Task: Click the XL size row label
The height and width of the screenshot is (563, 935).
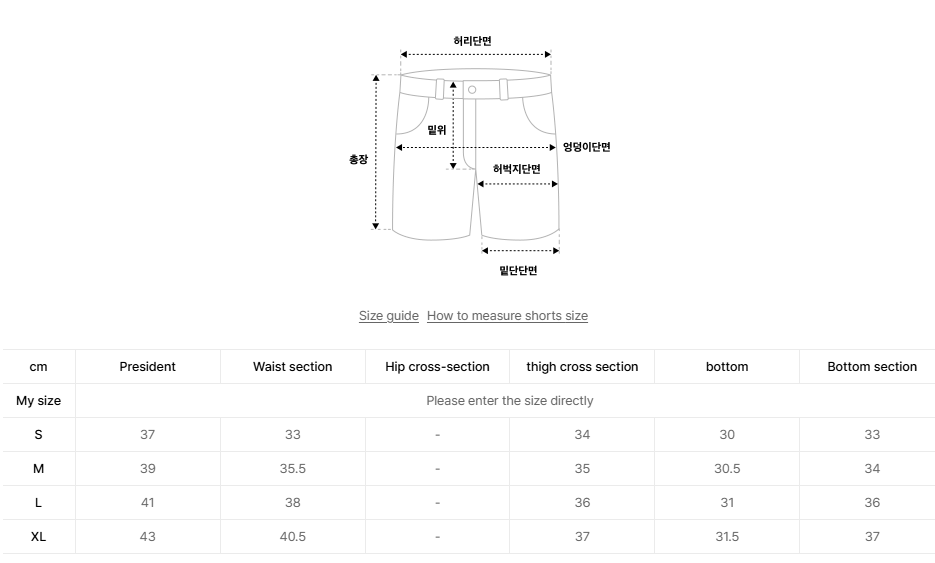Action: click(38, 537)
